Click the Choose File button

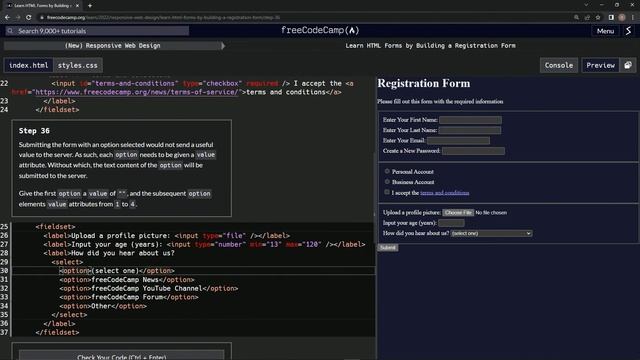pos(458,213)
